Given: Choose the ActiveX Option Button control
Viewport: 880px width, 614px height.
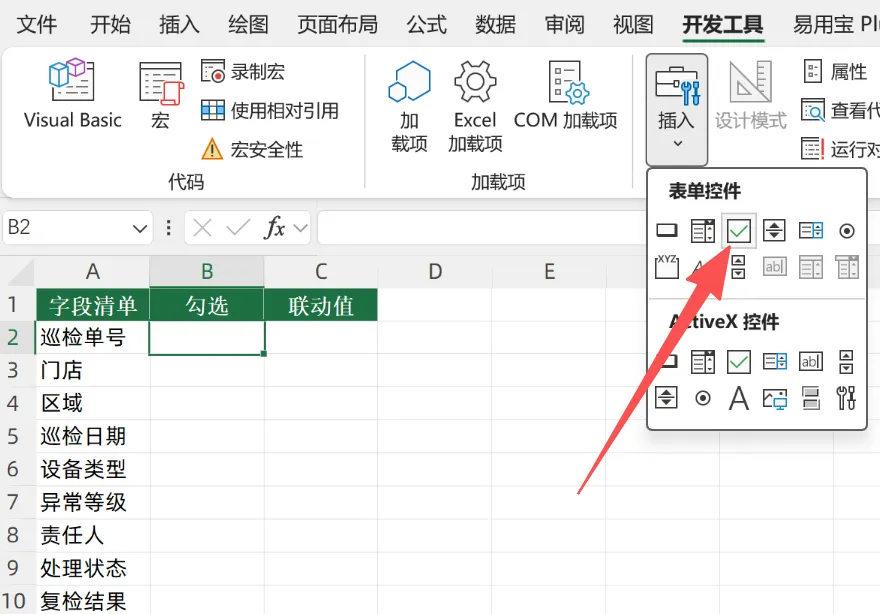Looking at the screenshot, I should point(703,398).
